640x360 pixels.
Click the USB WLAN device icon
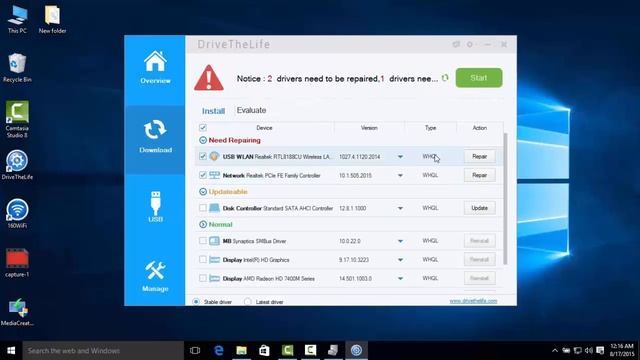214,156
